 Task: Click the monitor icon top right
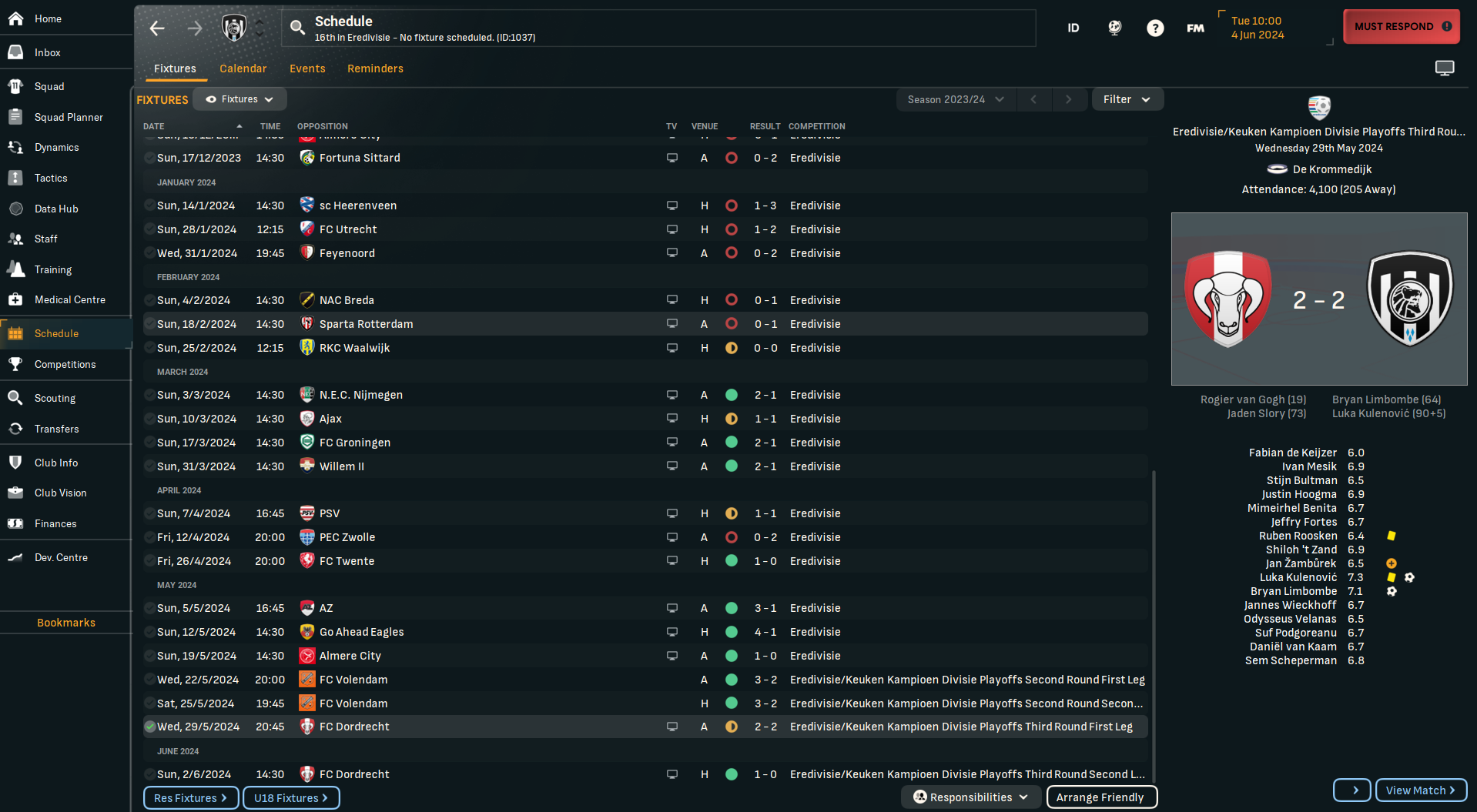pos(1445,69)
